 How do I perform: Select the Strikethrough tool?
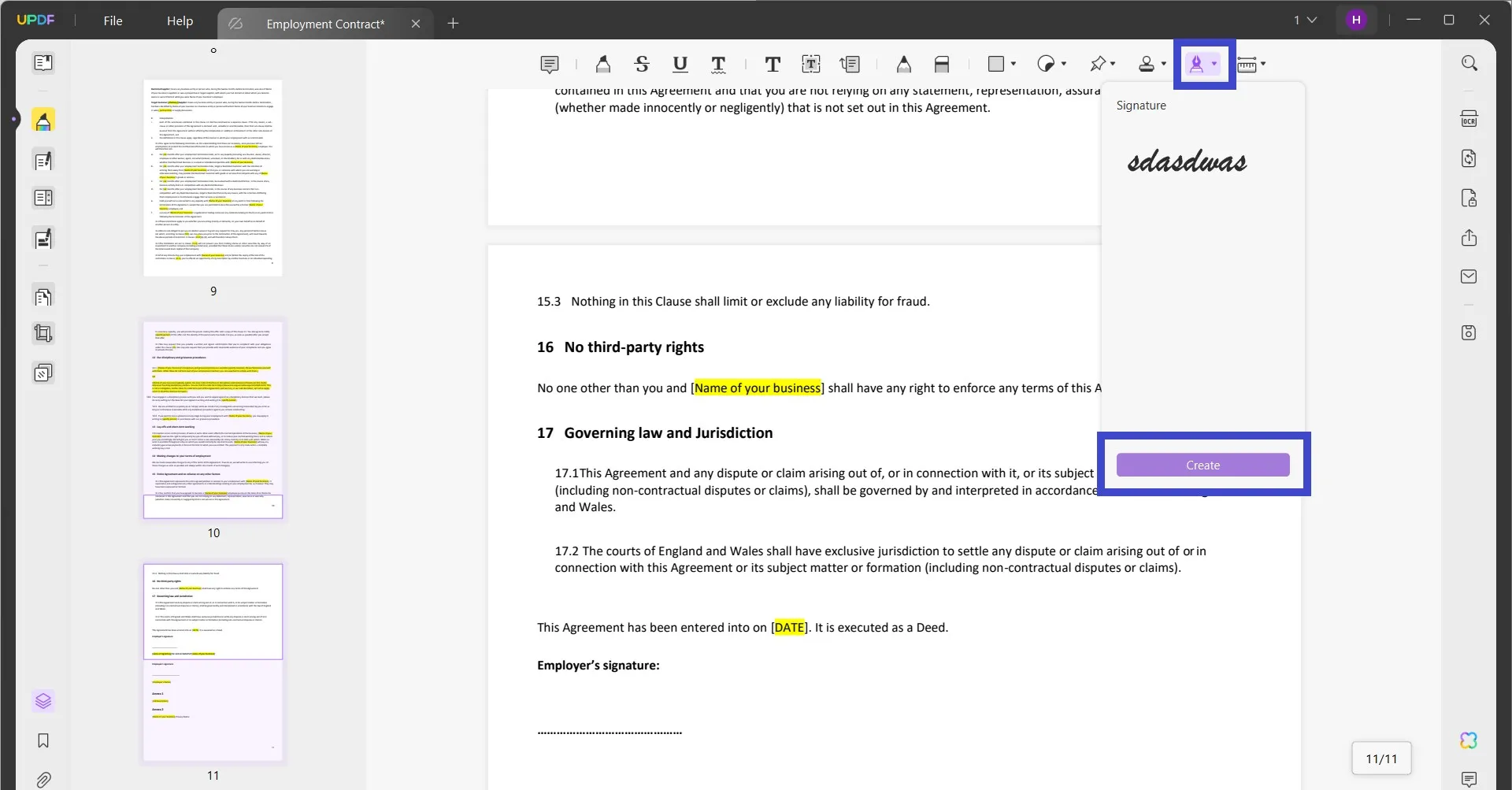click(x=642, y=64)
